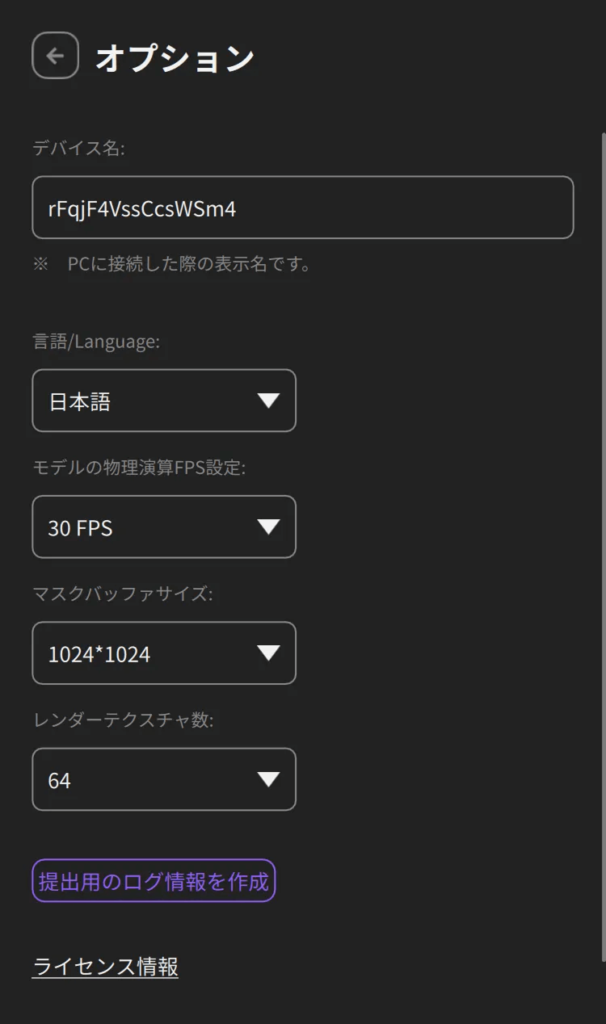Click the triangle arrow in the language dropdown
The image size is (606, 1024).
pos(267,401)
